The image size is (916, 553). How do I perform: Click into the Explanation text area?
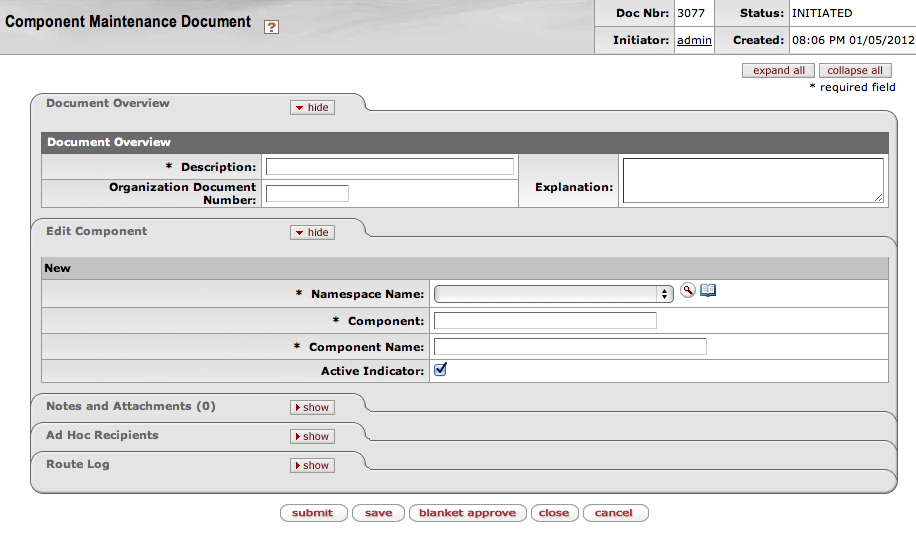click(x=753, y=180)
